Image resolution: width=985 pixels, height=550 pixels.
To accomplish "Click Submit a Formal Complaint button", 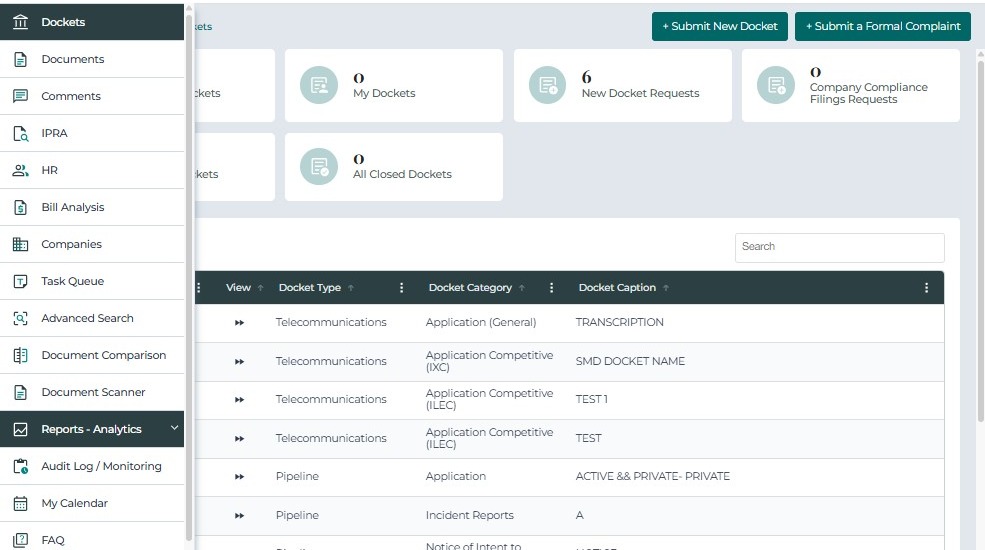I will pos(883,26).
